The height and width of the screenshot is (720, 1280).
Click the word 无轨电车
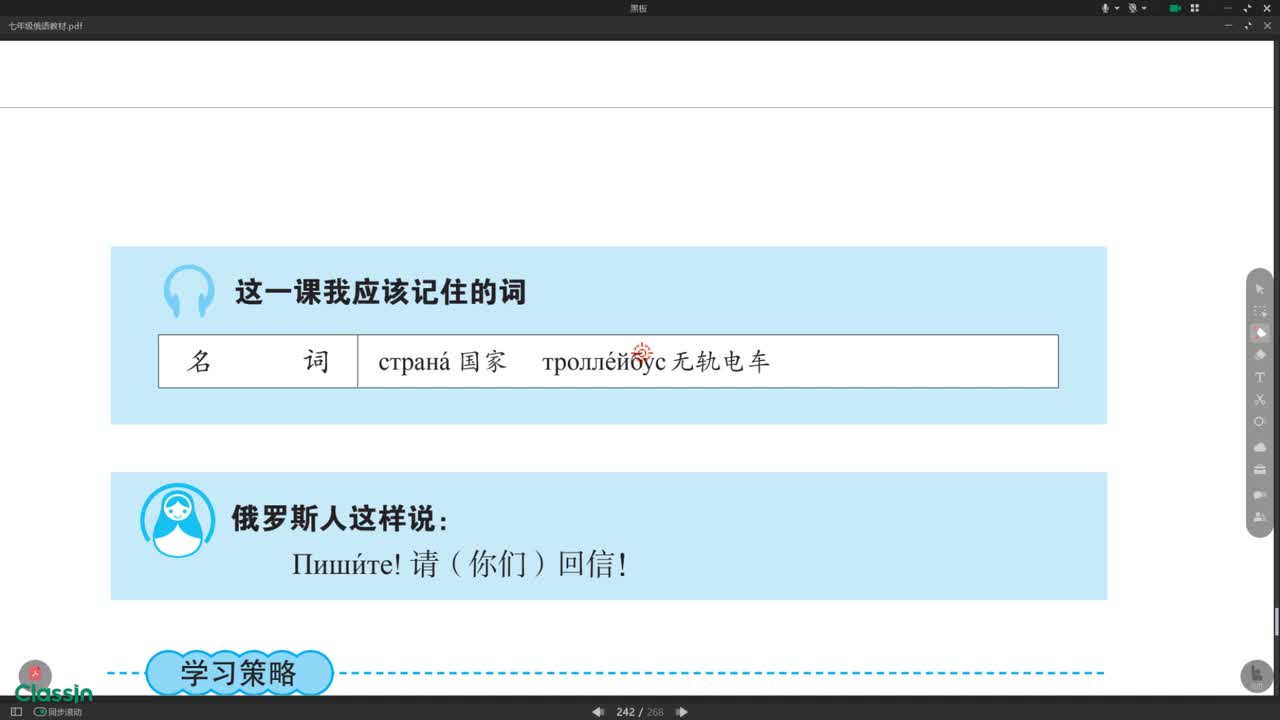[721, 362]
